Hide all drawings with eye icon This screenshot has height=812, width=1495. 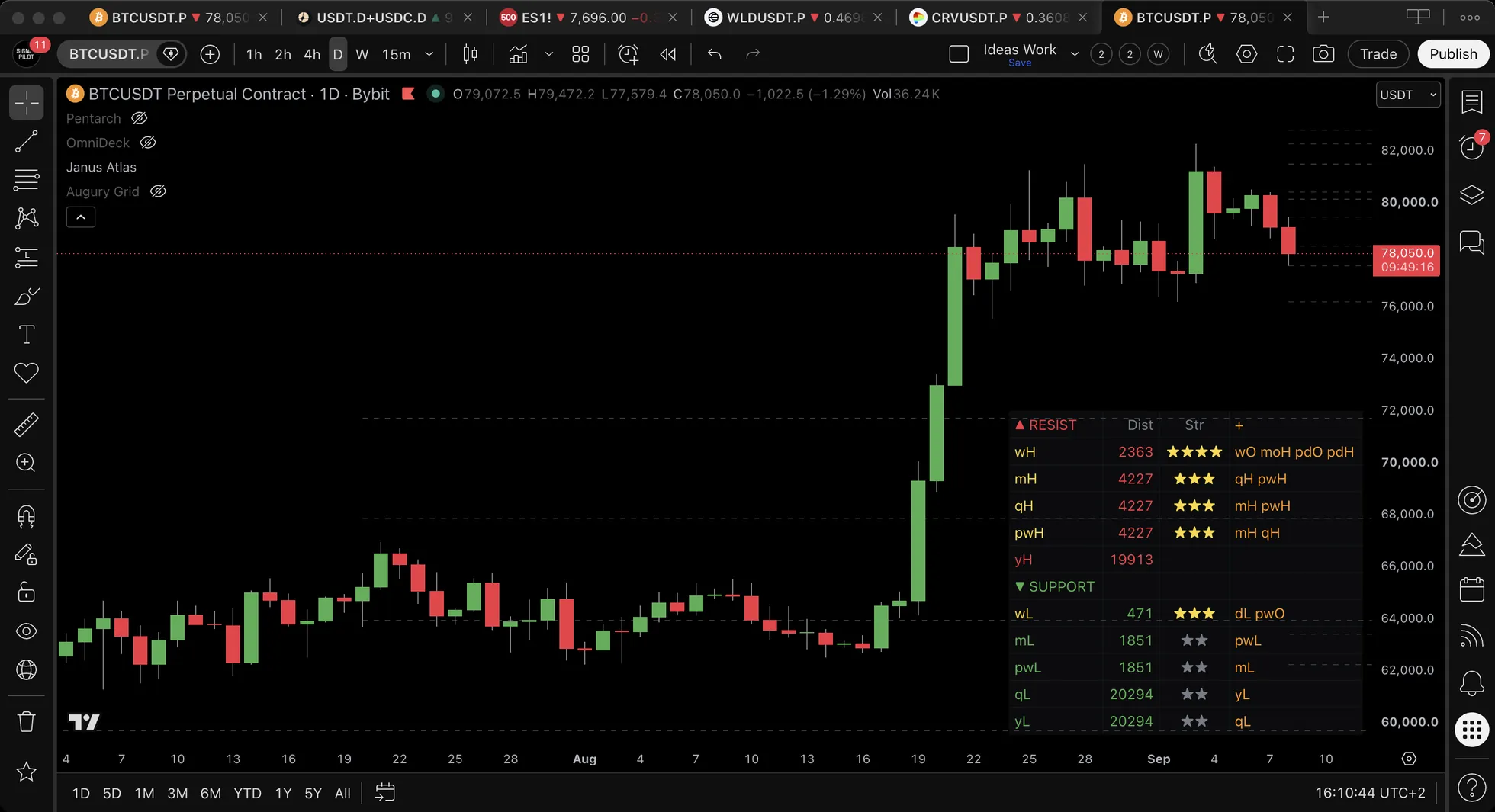[x=26, y=631]
